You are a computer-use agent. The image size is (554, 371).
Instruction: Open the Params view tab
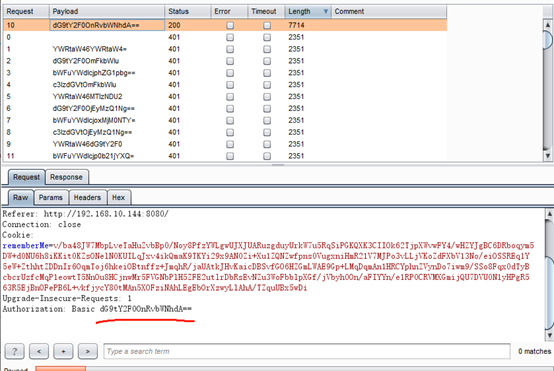tap(51, 198)
